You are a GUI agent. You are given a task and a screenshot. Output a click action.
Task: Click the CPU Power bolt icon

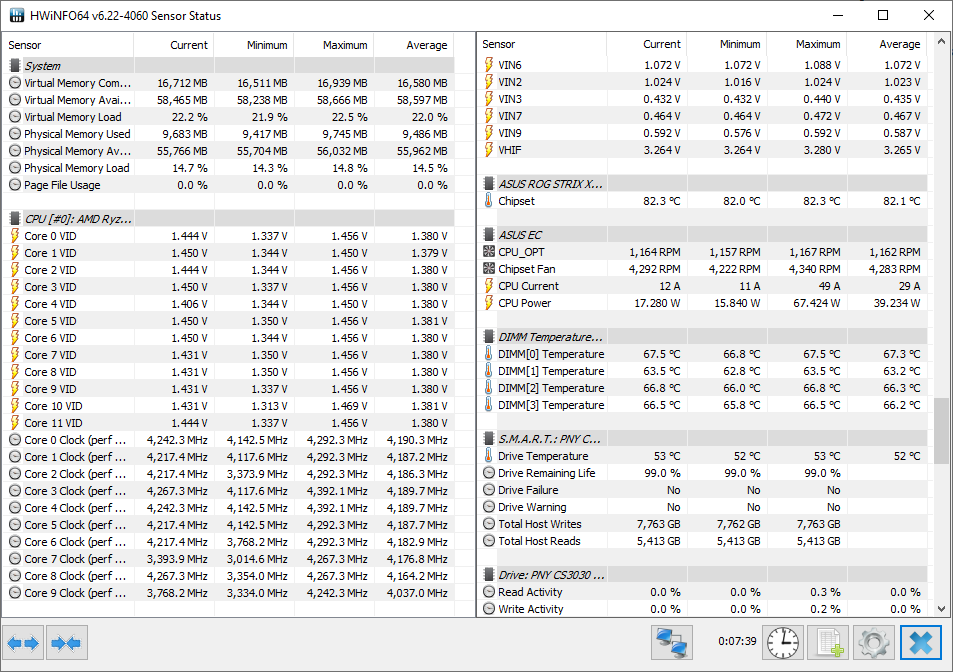pyautogui.click(x=489, y=303)
